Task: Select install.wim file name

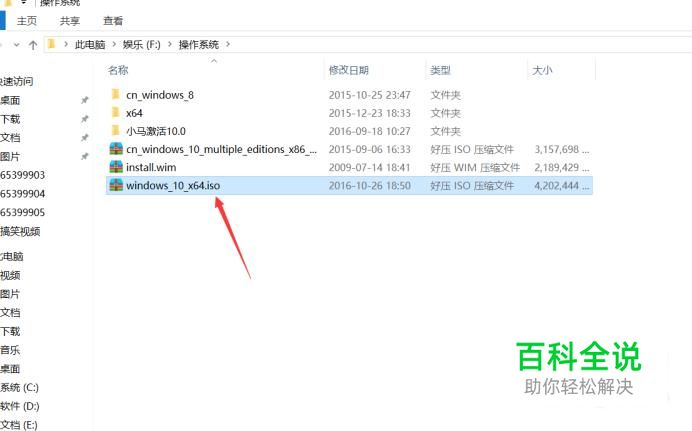Action: [x=151, y=168]
